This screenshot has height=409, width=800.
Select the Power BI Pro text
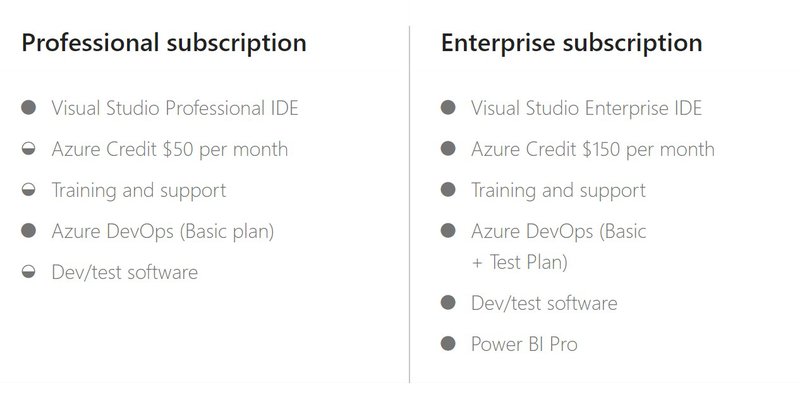[x=524, y=345]
